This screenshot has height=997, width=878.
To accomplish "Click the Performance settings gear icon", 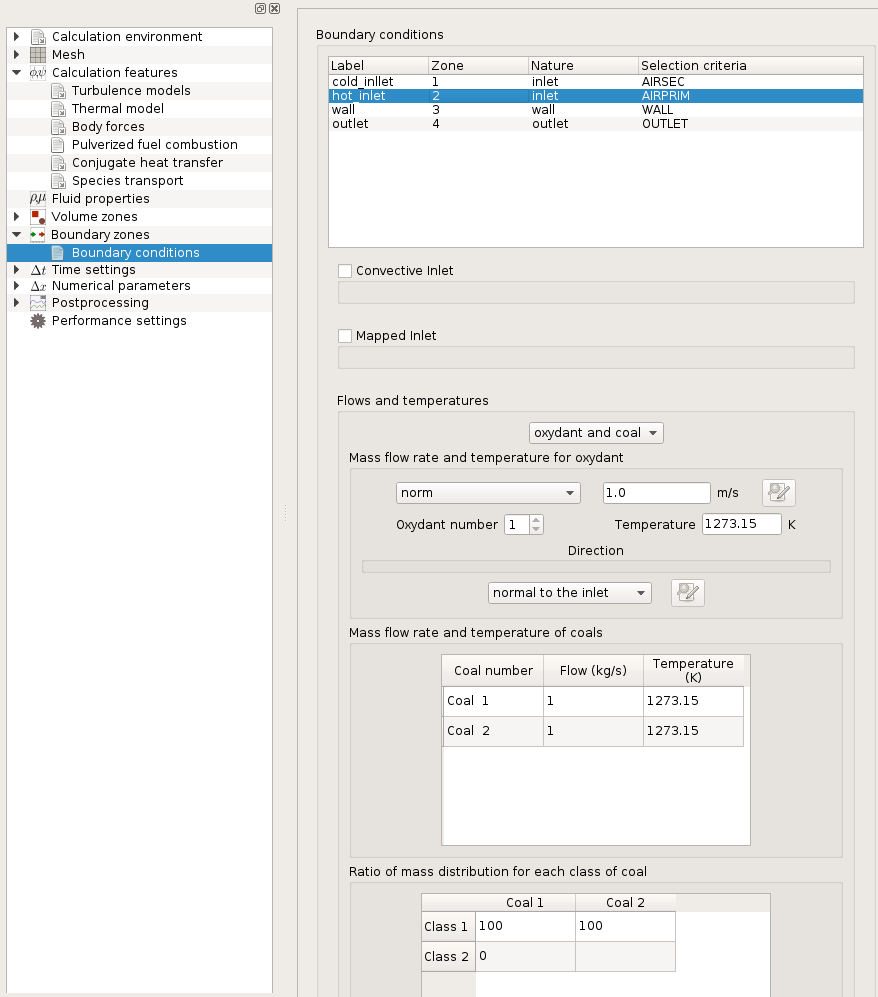I will click(38, 321).
